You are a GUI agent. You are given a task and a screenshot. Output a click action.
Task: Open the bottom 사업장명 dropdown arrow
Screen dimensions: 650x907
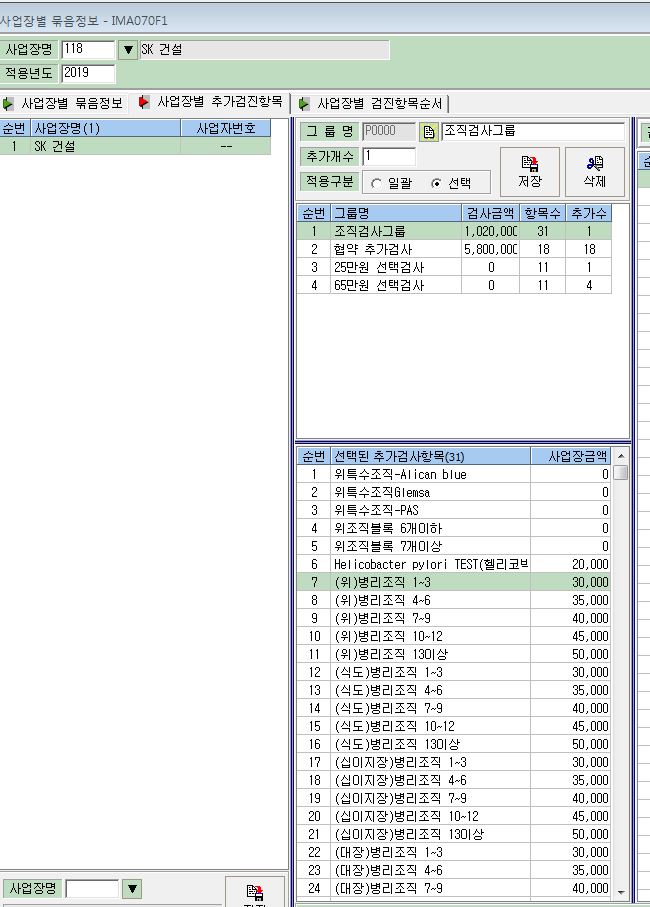click(132, 888)
